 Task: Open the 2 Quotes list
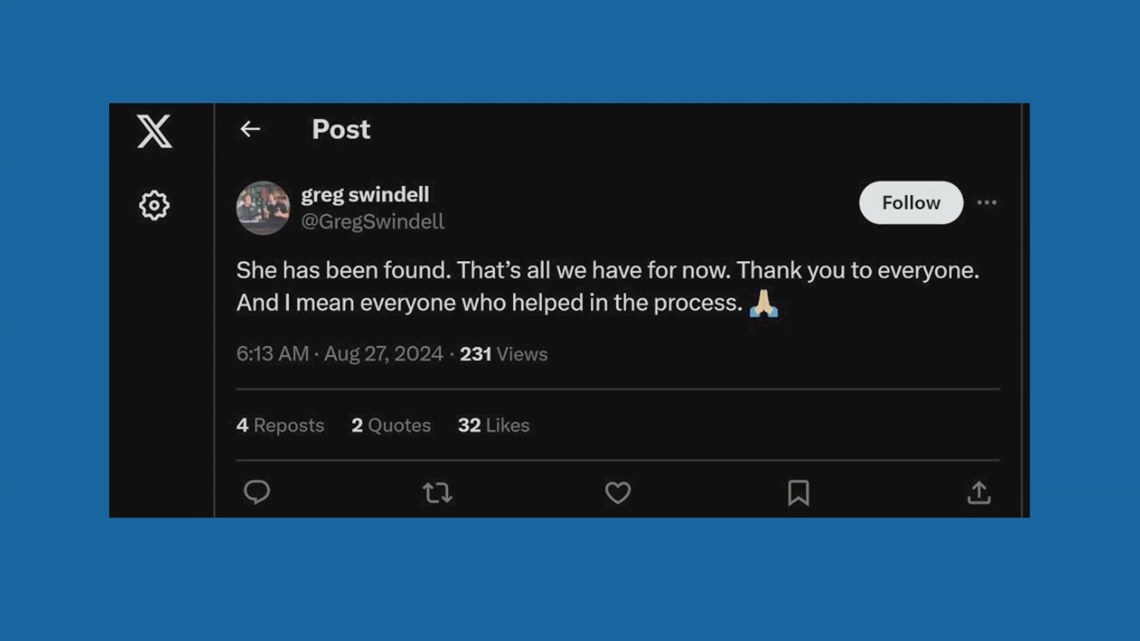tap(391, 425)
